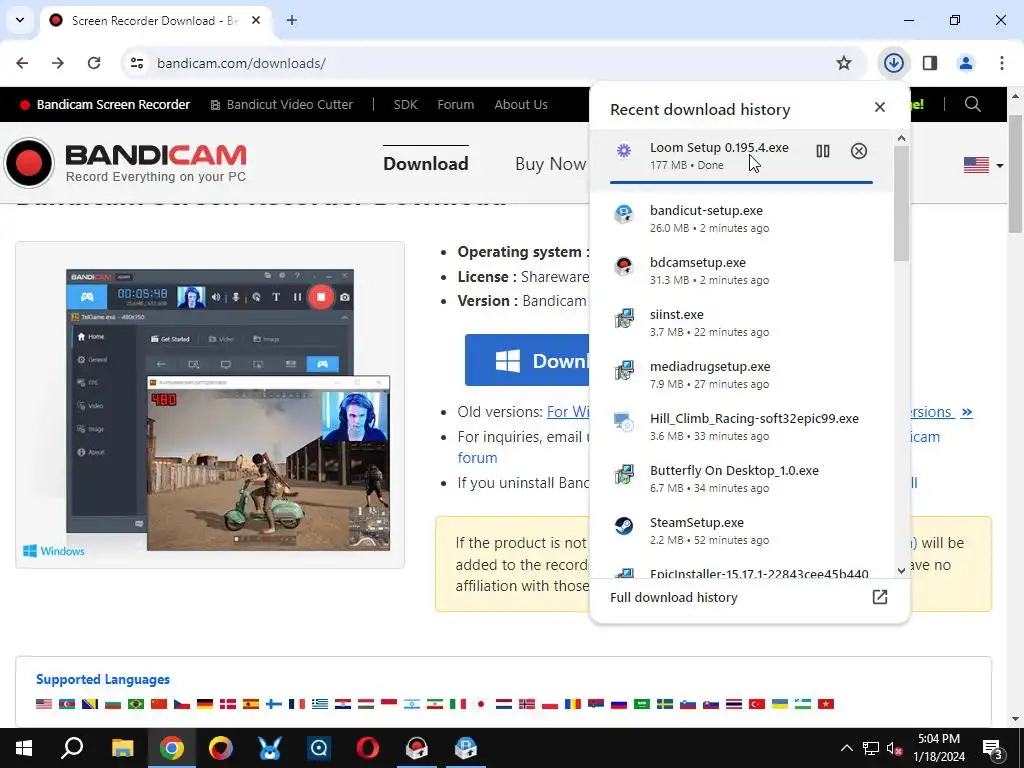Open the Chrome profile avatar

tap(965, 63)
